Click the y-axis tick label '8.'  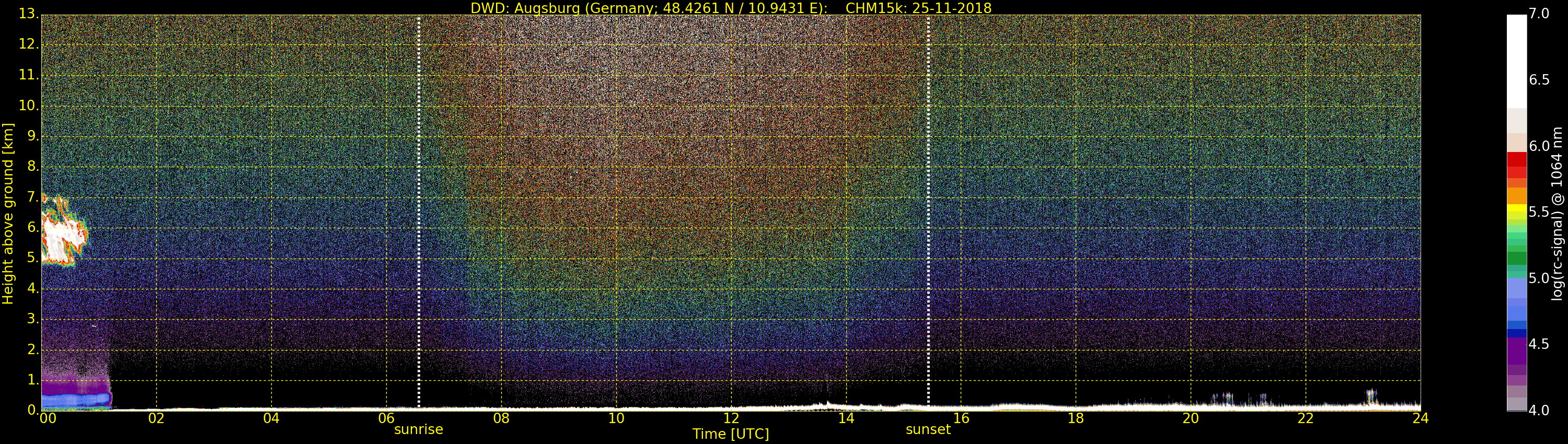coord(33,167)
